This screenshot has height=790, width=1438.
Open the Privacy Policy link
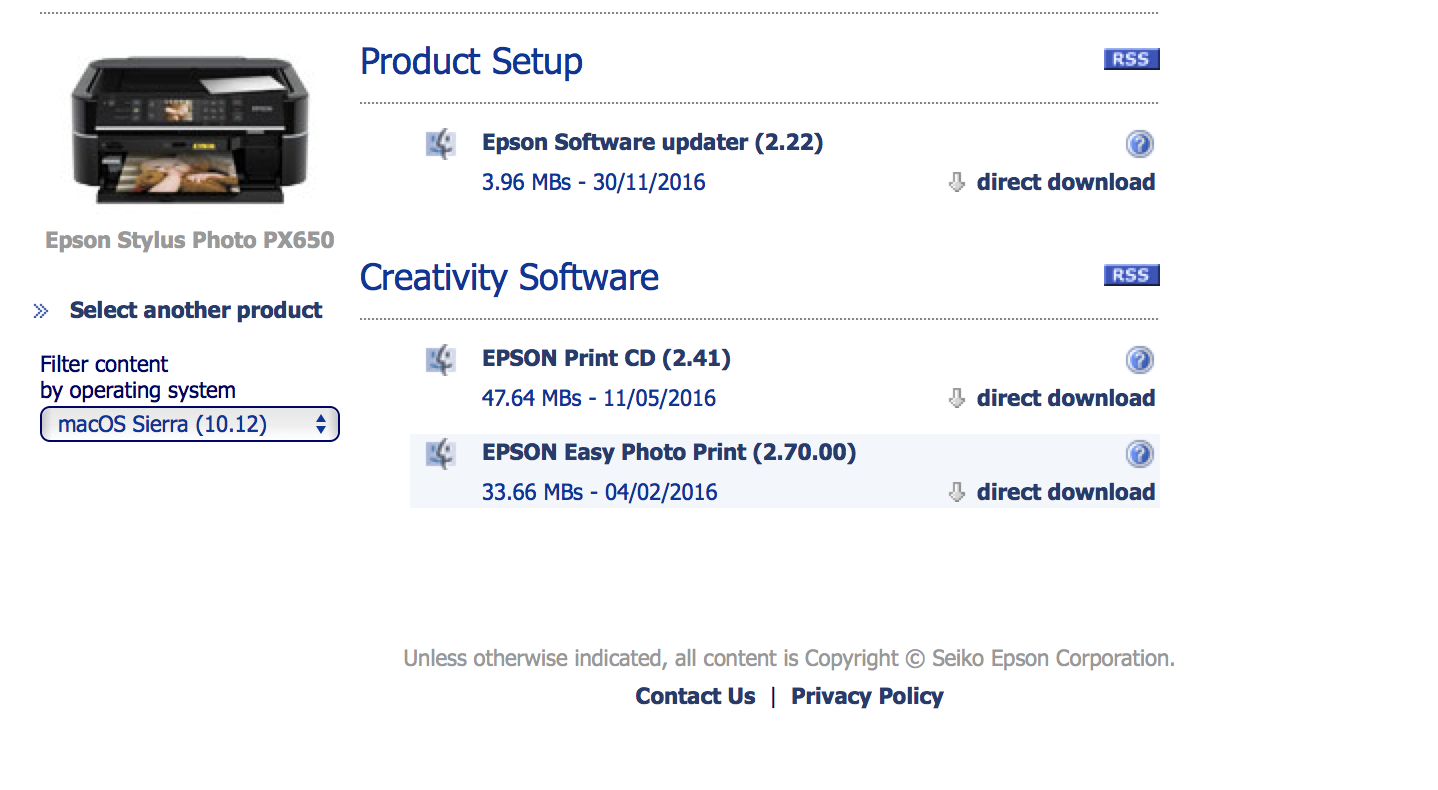[867, 696]
